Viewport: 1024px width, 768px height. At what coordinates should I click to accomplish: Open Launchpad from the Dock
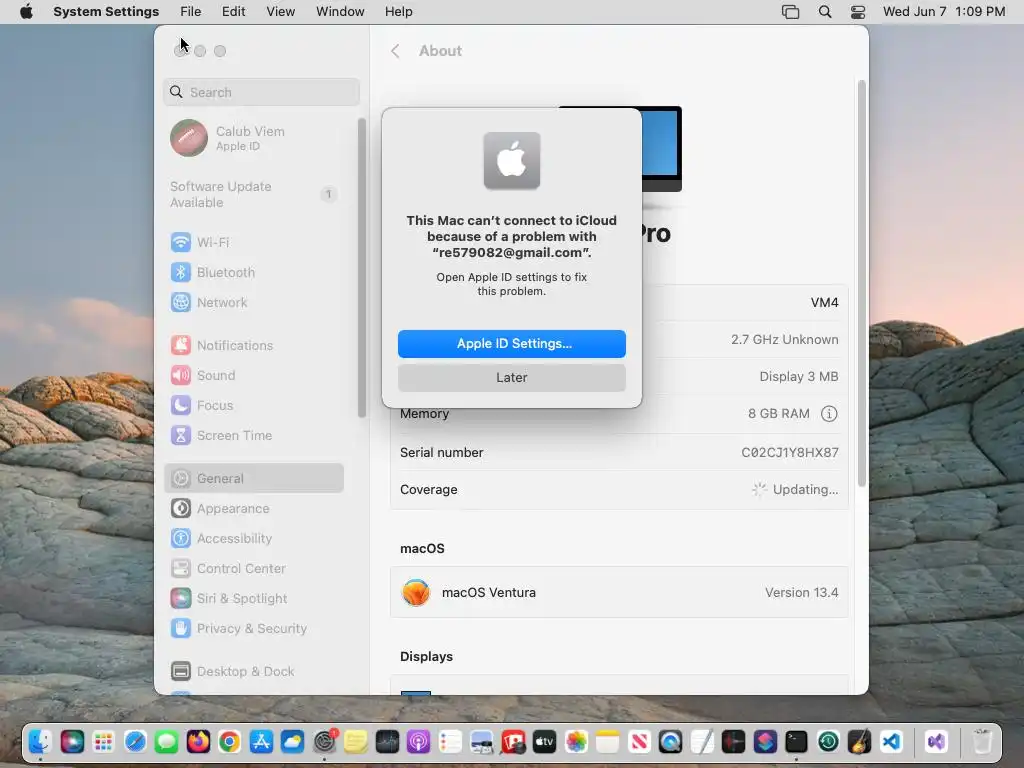[103, 742]
